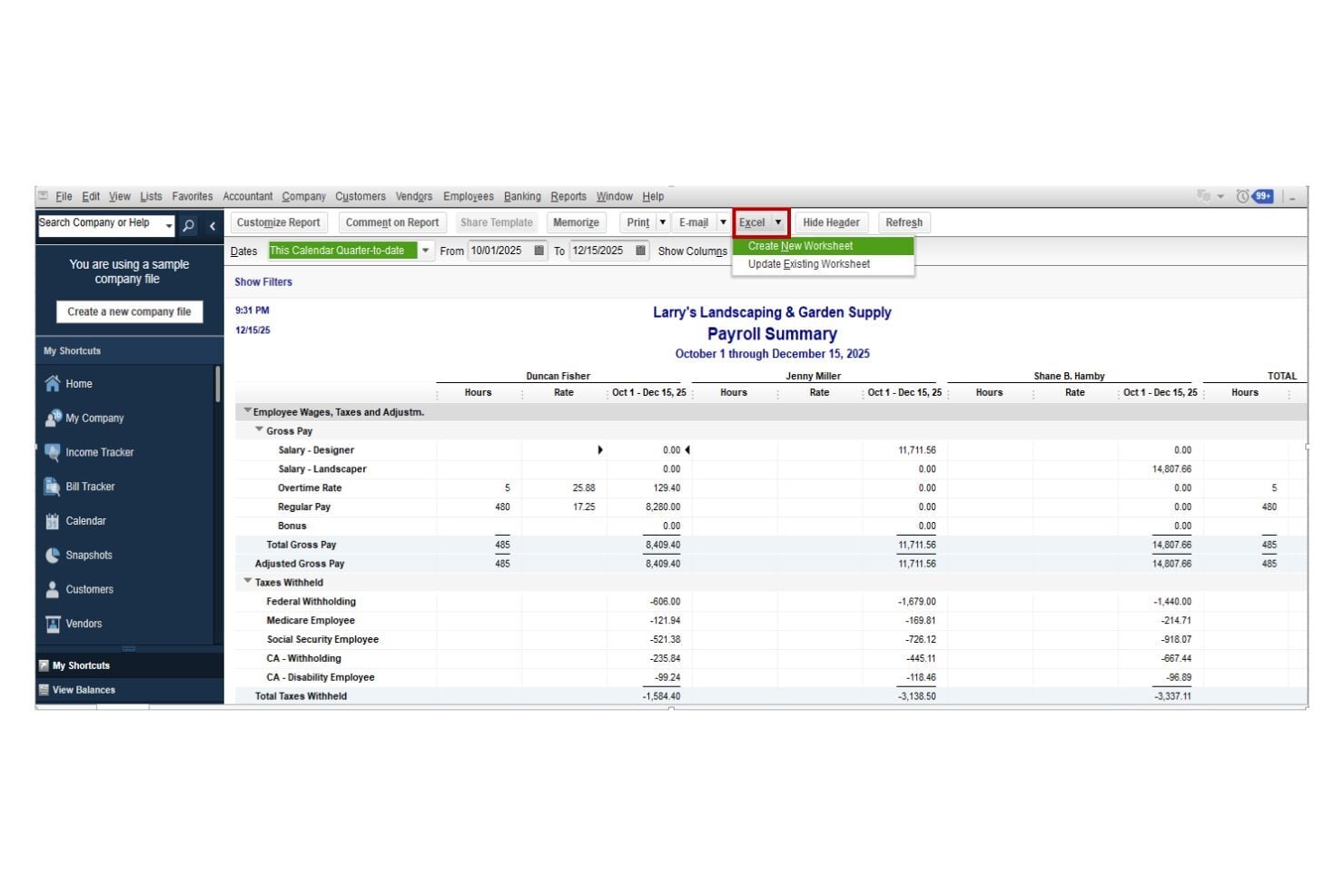This screenshot has height=896, width=1344.
Task: Toggle Show Filters on the report
Action: pyautogui.click(x=263, y=281)
